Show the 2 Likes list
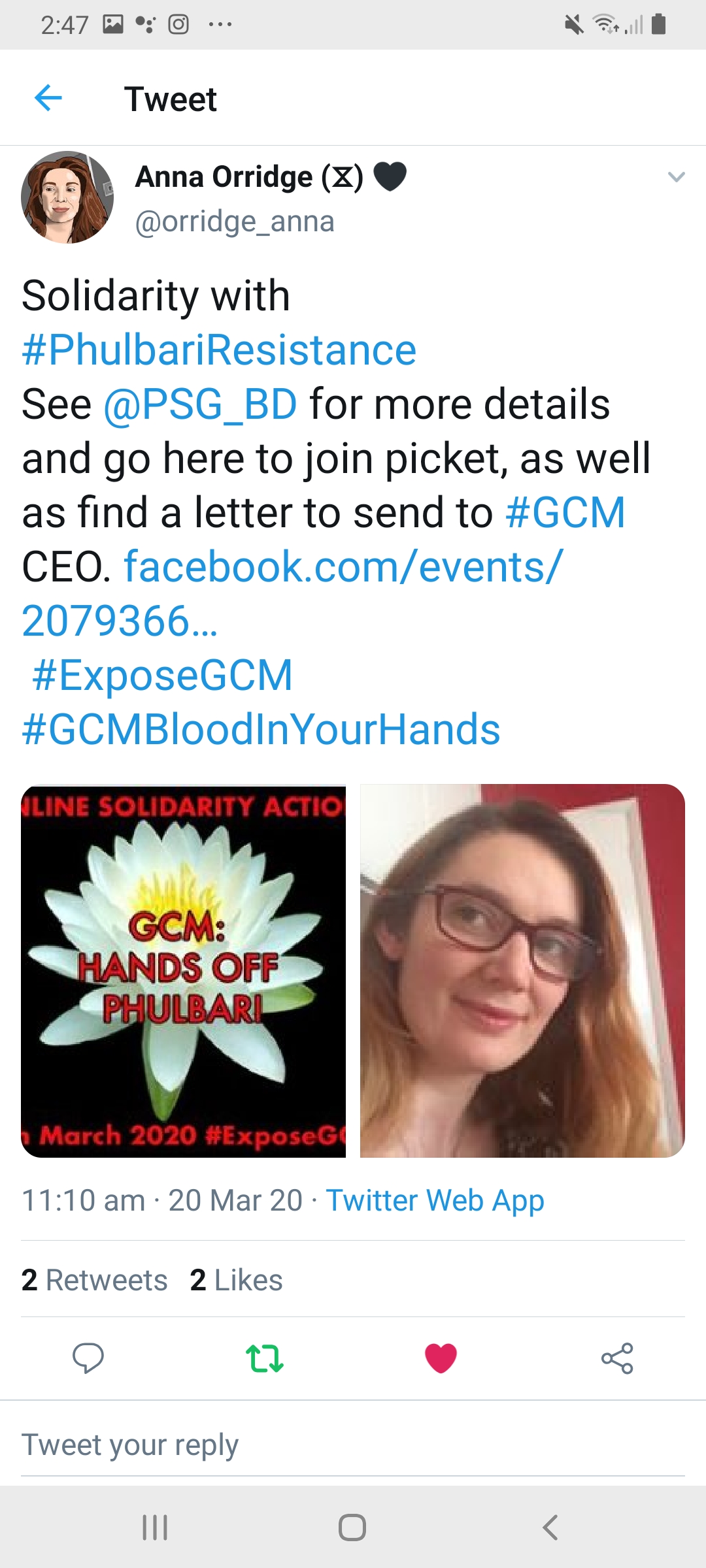The width and height of the screenshot is (706, 1568). (x=237, y=1281)
